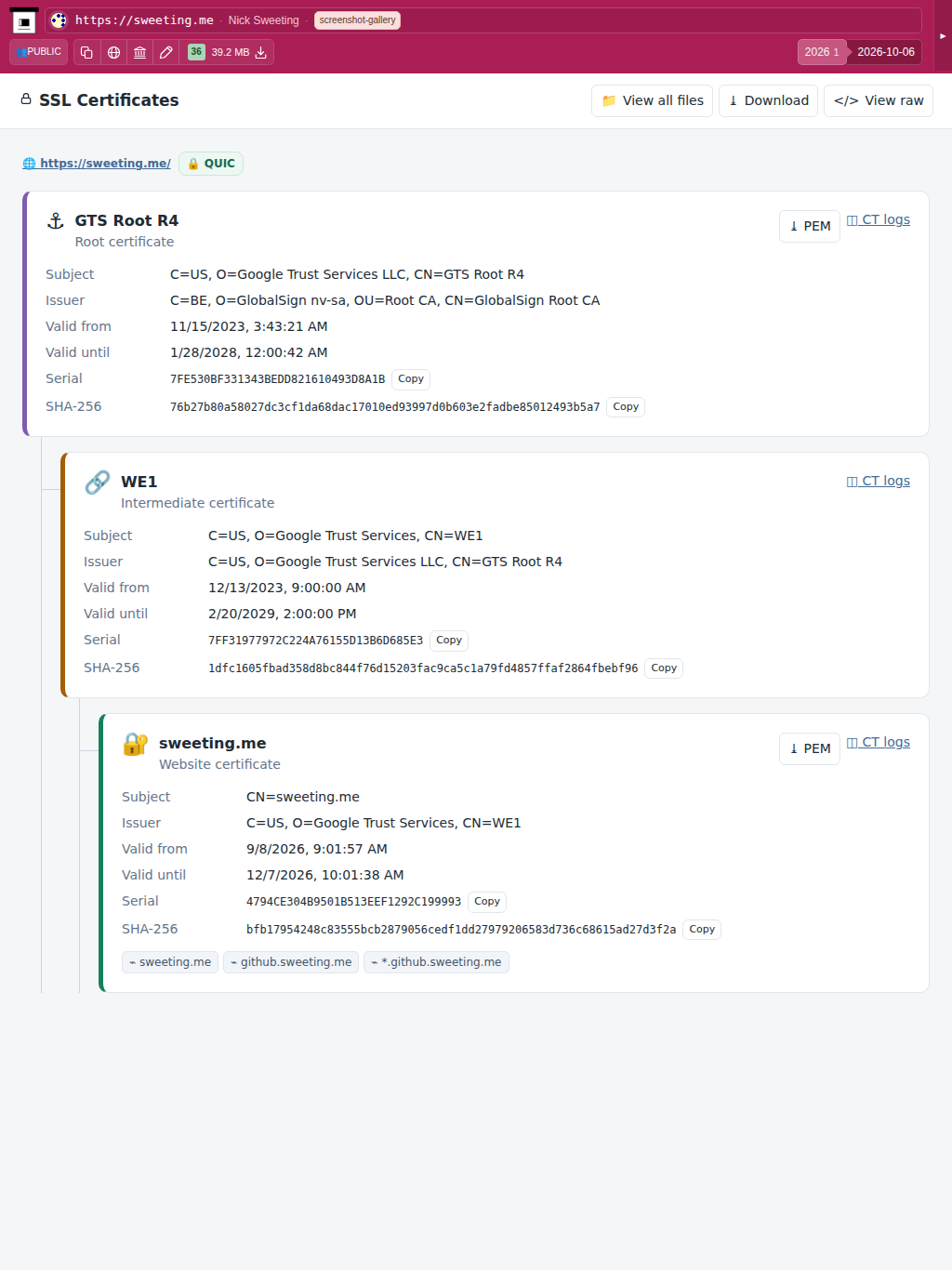Copy the sweeting.me certificate serial number
The height and width of the screenshot is (1270, 952).
[x=487, y=902]
